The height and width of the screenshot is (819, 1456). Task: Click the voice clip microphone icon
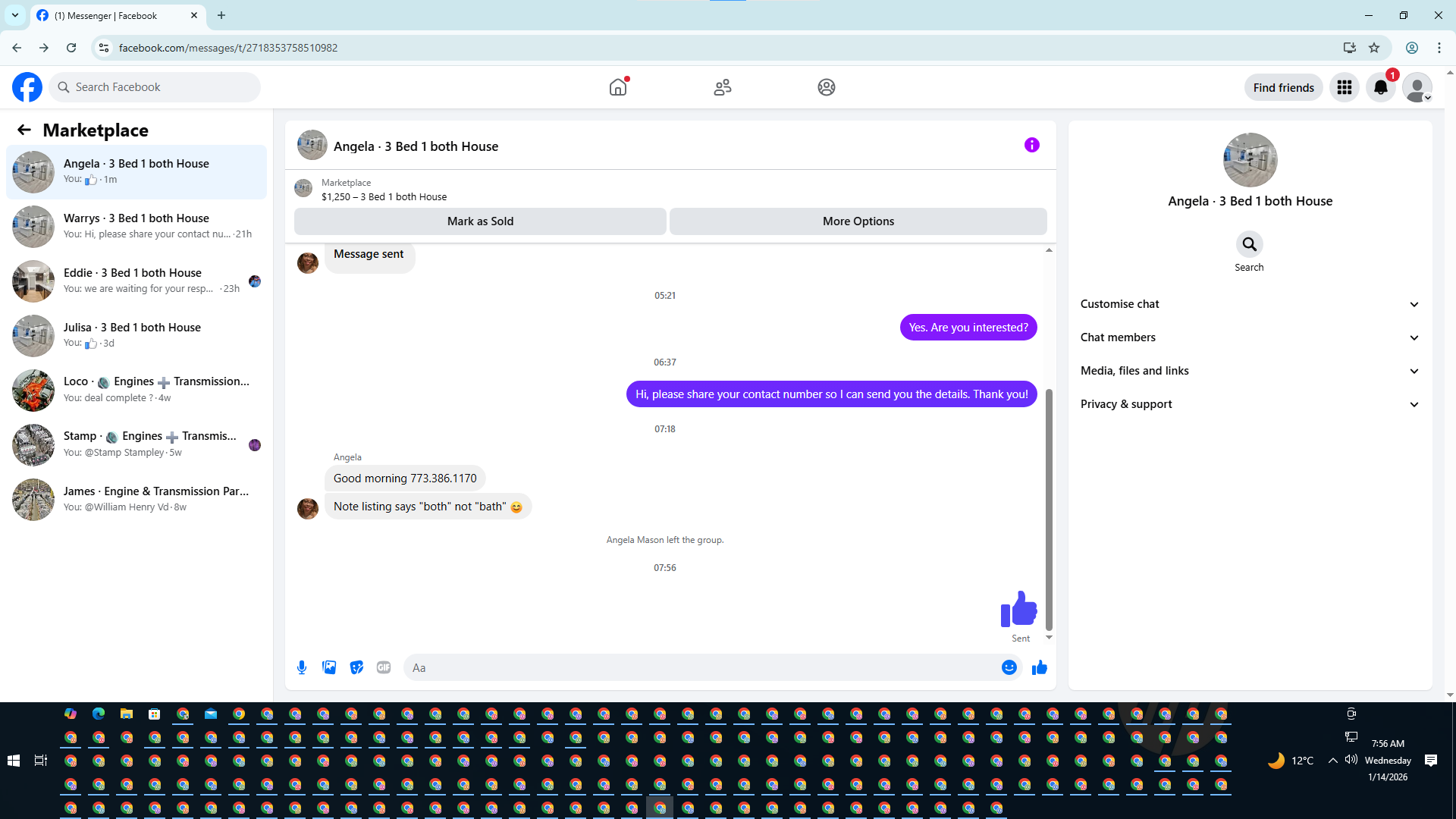302,667
